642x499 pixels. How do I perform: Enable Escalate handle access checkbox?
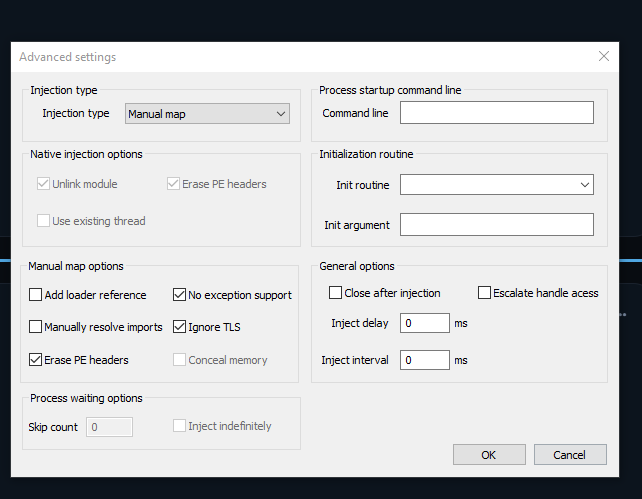pos(485,293)
